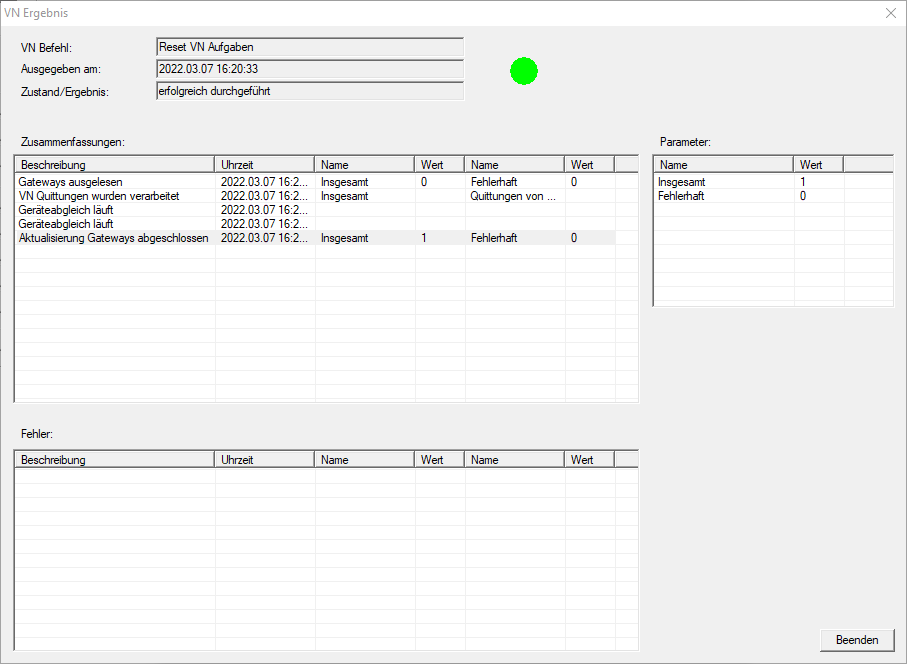Close the VN Ergebnis dialog window

(x=890, y=14)
